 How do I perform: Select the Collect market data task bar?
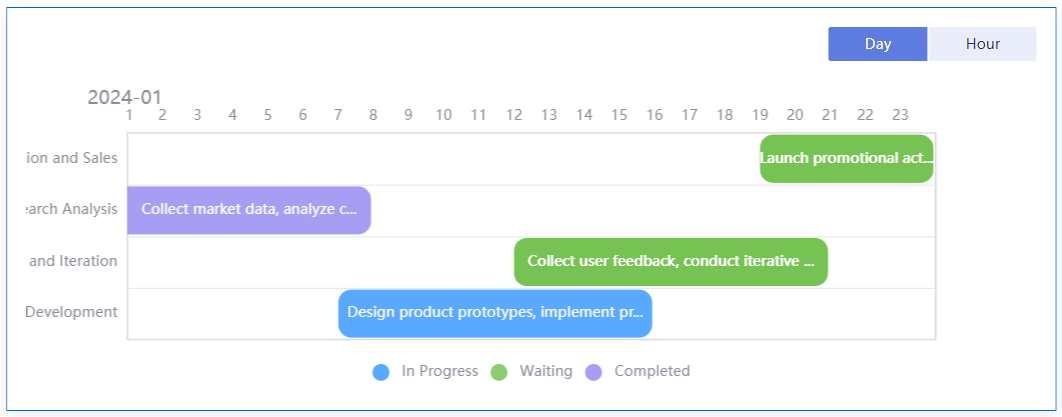pos(249,209)
